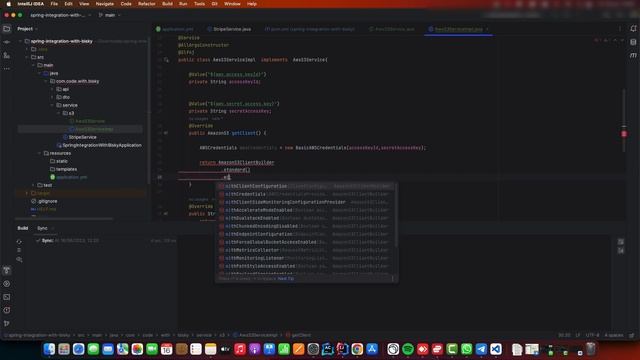
Task: Open the Build tool window icon
Action: click(7, 271)
